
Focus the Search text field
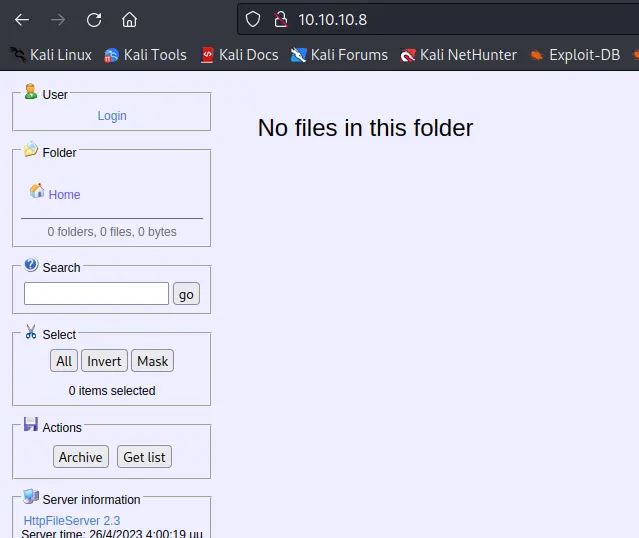click(x=96, y=293)
